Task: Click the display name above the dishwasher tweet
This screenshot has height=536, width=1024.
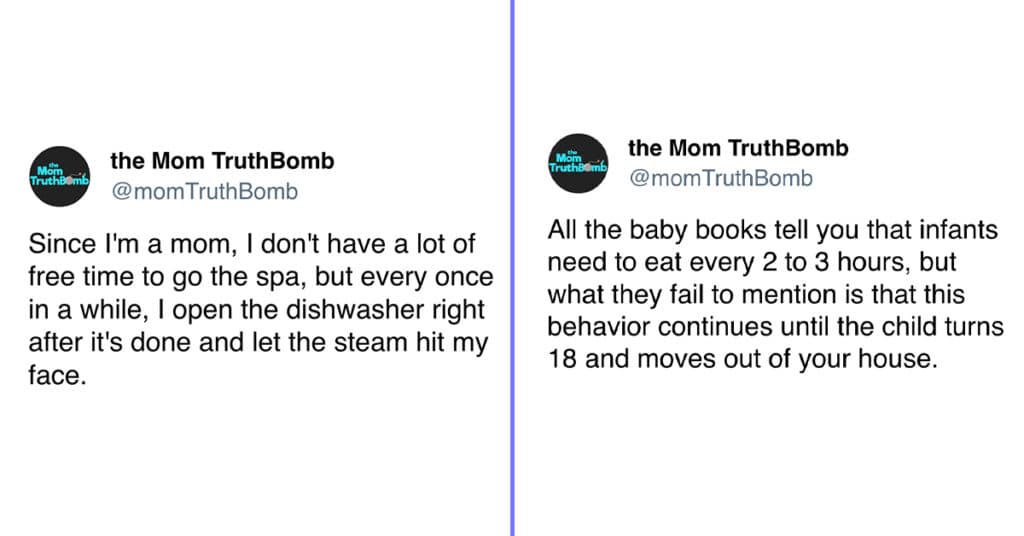Action: tap(222, 161)
